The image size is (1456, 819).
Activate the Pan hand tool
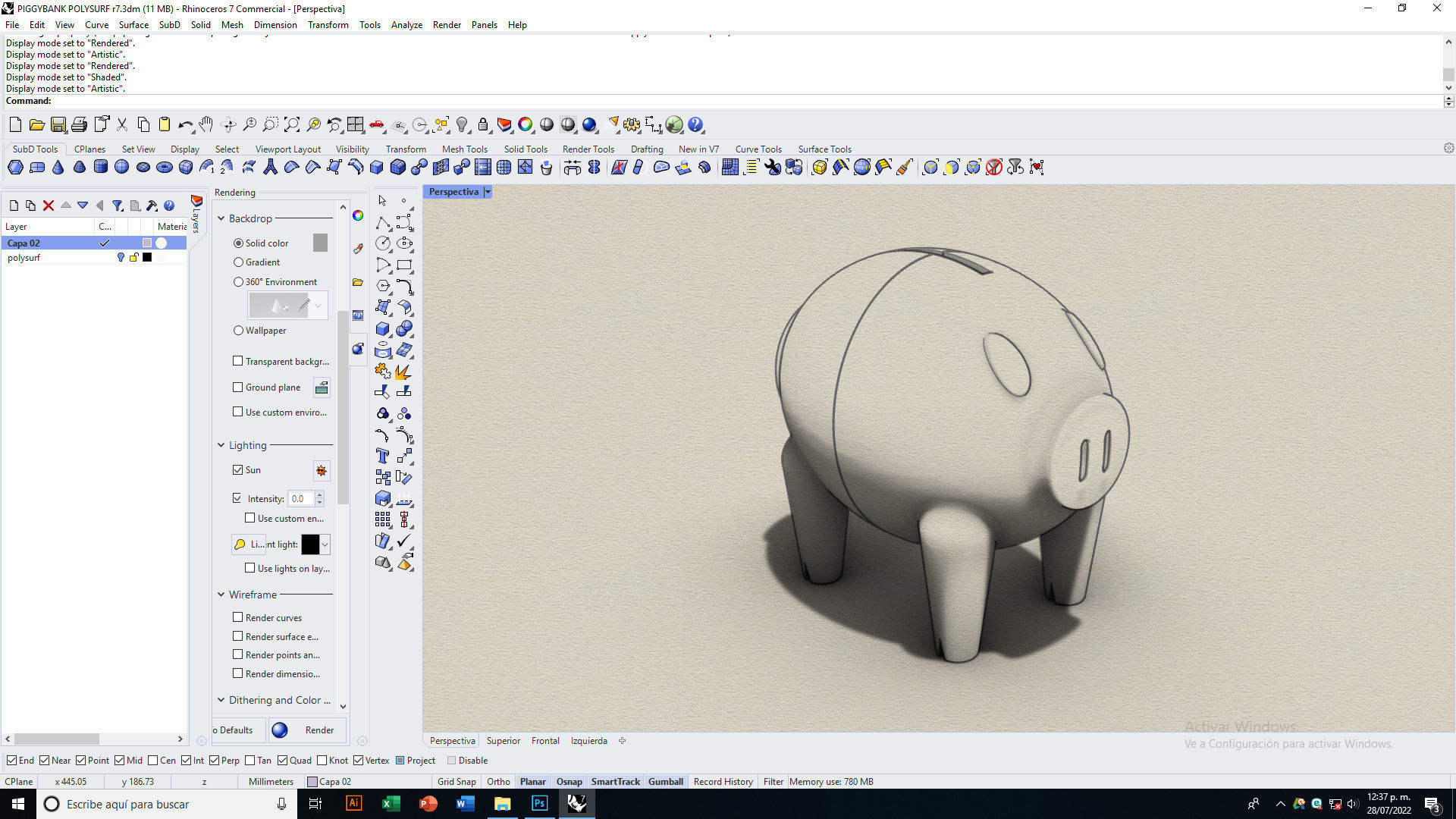(x=206, y=125)
